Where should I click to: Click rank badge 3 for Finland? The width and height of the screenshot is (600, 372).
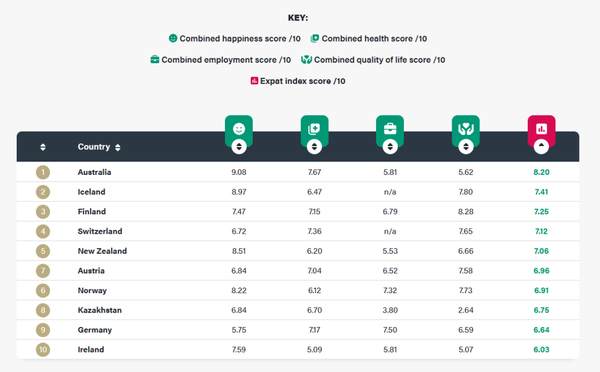(x=43, y=212)
